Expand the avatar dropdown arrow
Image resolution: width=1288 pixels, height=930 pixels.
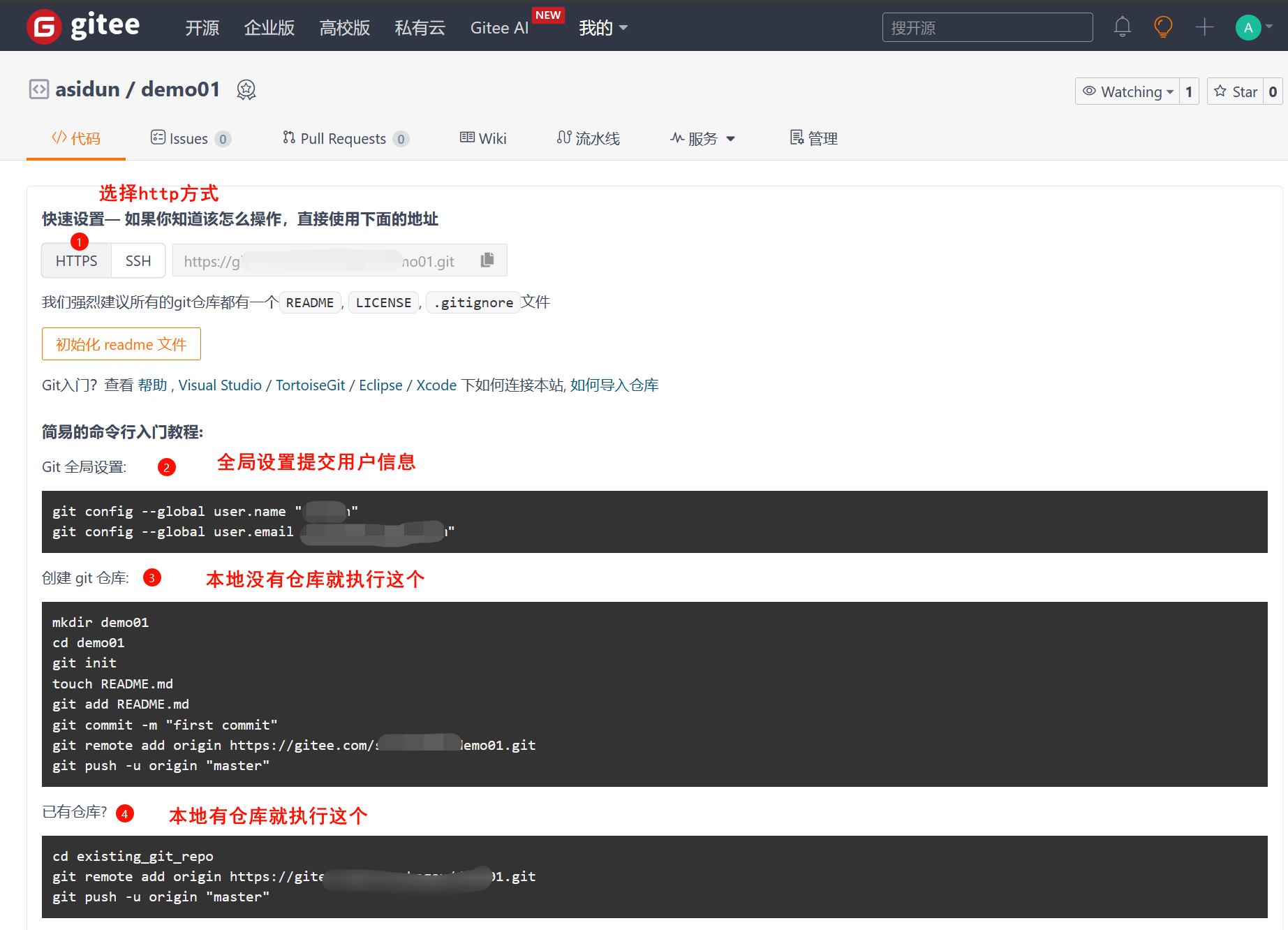click(x=1269, y=27)
